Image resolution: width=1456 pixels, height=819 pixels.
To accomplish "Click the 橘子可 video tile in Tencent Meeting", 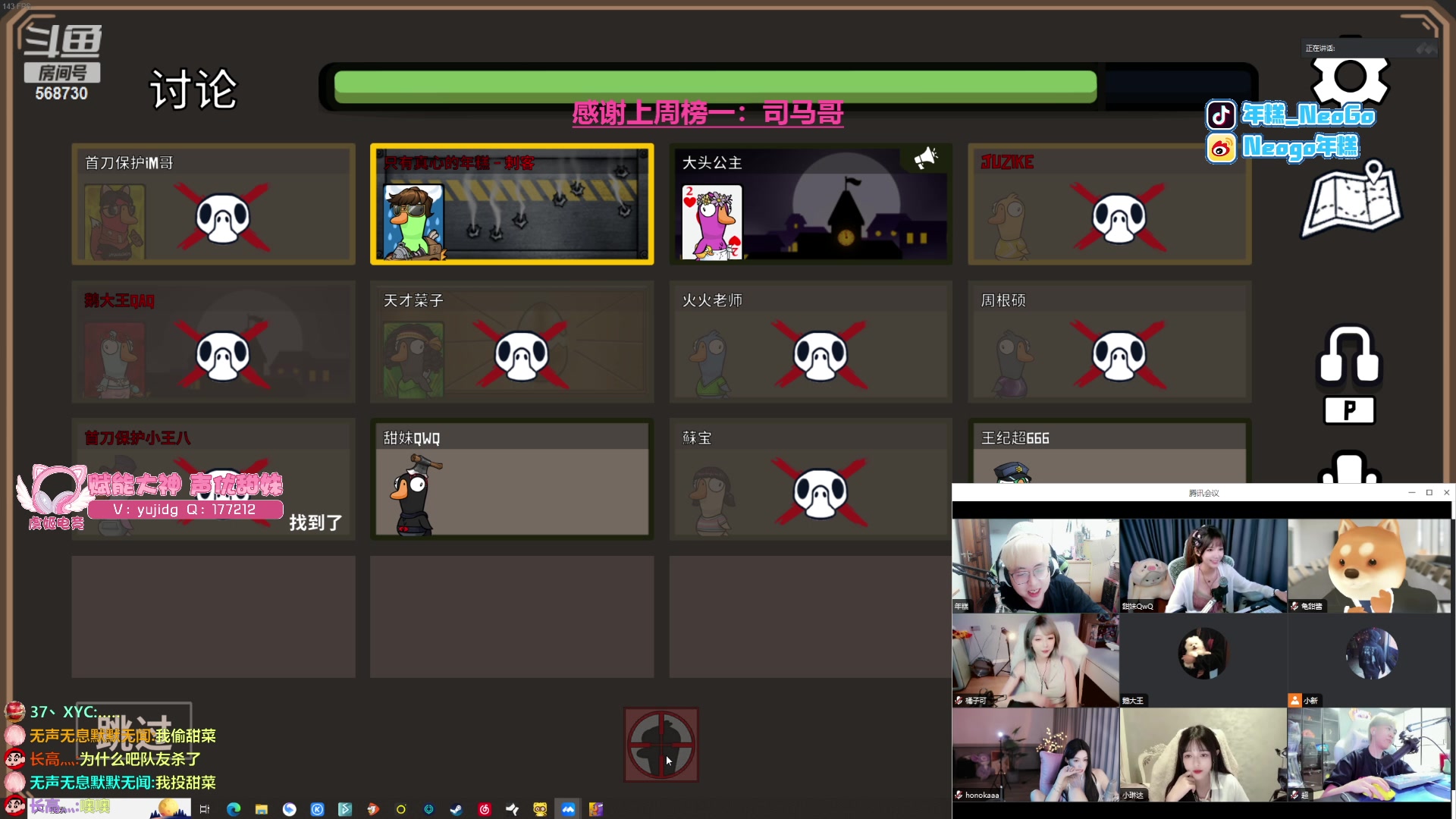I will click(1035, 661).
